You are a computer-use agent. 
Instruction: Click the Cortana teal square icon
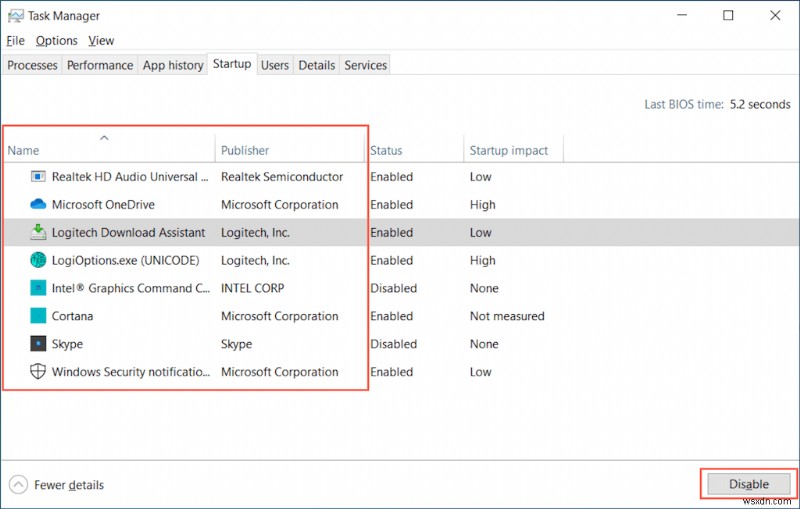[38, 316]
